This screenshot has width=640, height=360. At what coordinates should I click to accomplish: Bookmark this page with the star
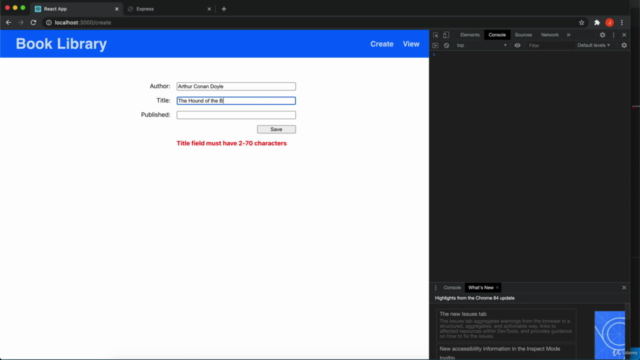coord(582,22)
